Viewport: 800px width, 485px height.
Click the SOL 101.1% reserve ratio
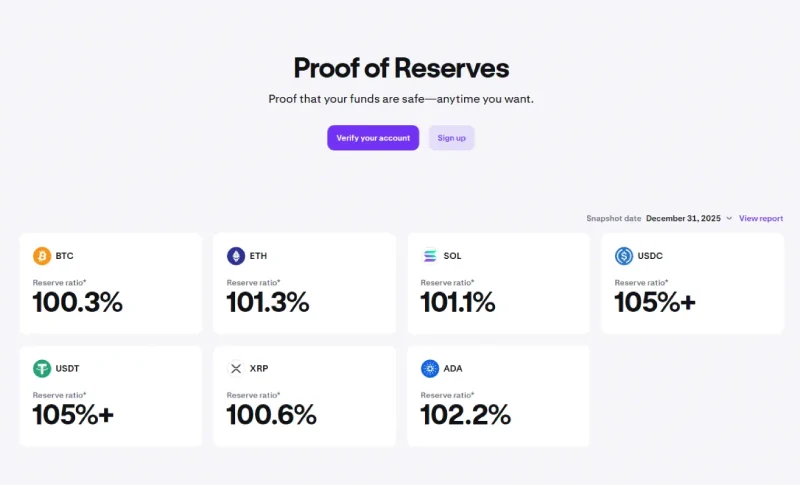pos(458,302)
